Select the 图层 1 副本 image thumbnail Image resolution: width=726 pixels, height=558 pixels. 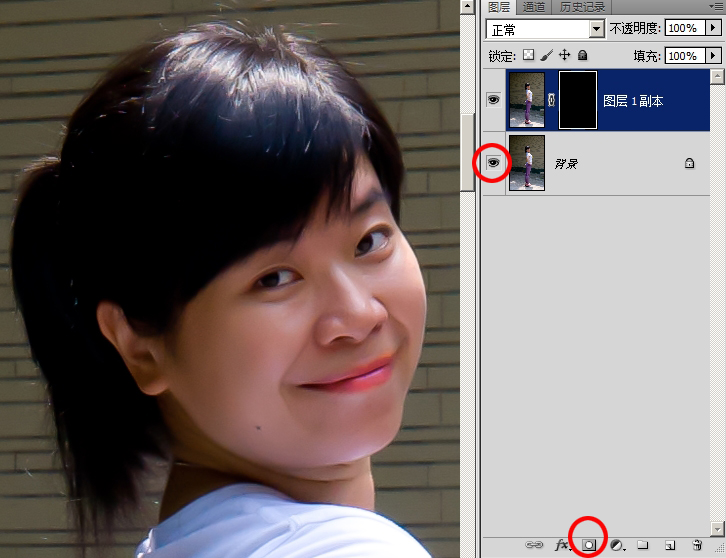[x=527, y=100]
